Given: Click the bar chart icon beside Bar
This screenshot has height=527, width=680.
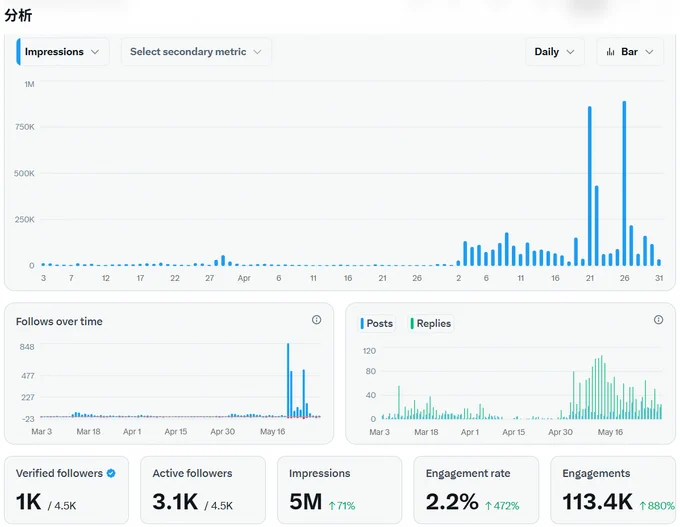Looking at the screenshot, I should [x=610, y=52].
